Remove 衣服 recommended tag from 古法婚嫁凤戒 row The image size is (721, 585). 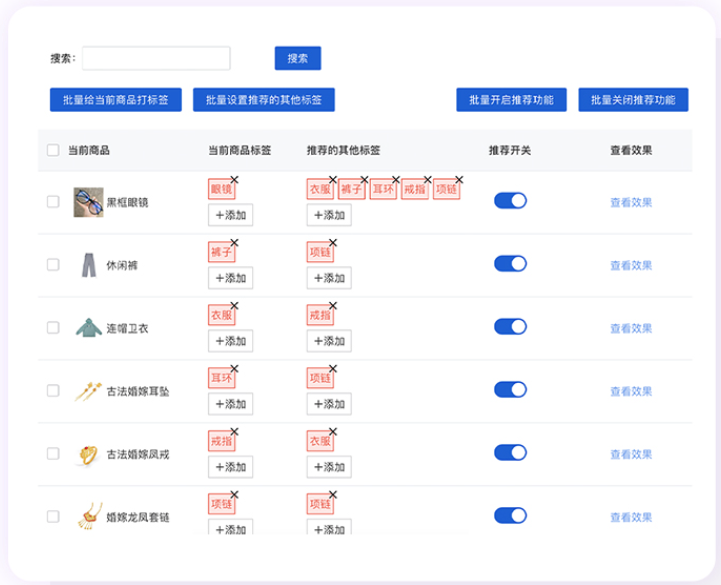(x=333, y=432)
